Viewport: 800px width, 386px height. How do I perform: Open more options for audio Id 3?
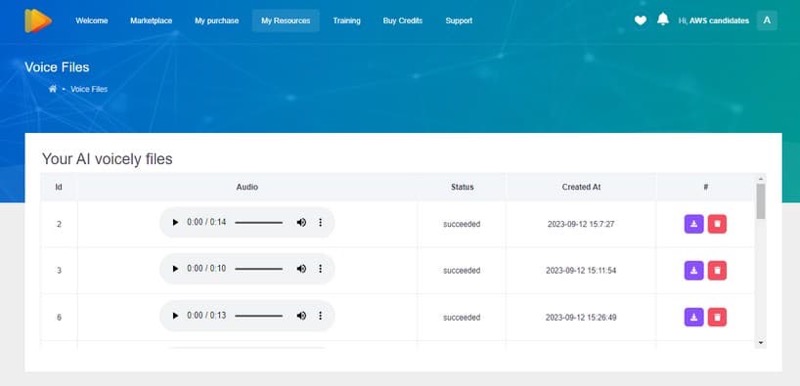pyautogui.click(x=320, y=269)
